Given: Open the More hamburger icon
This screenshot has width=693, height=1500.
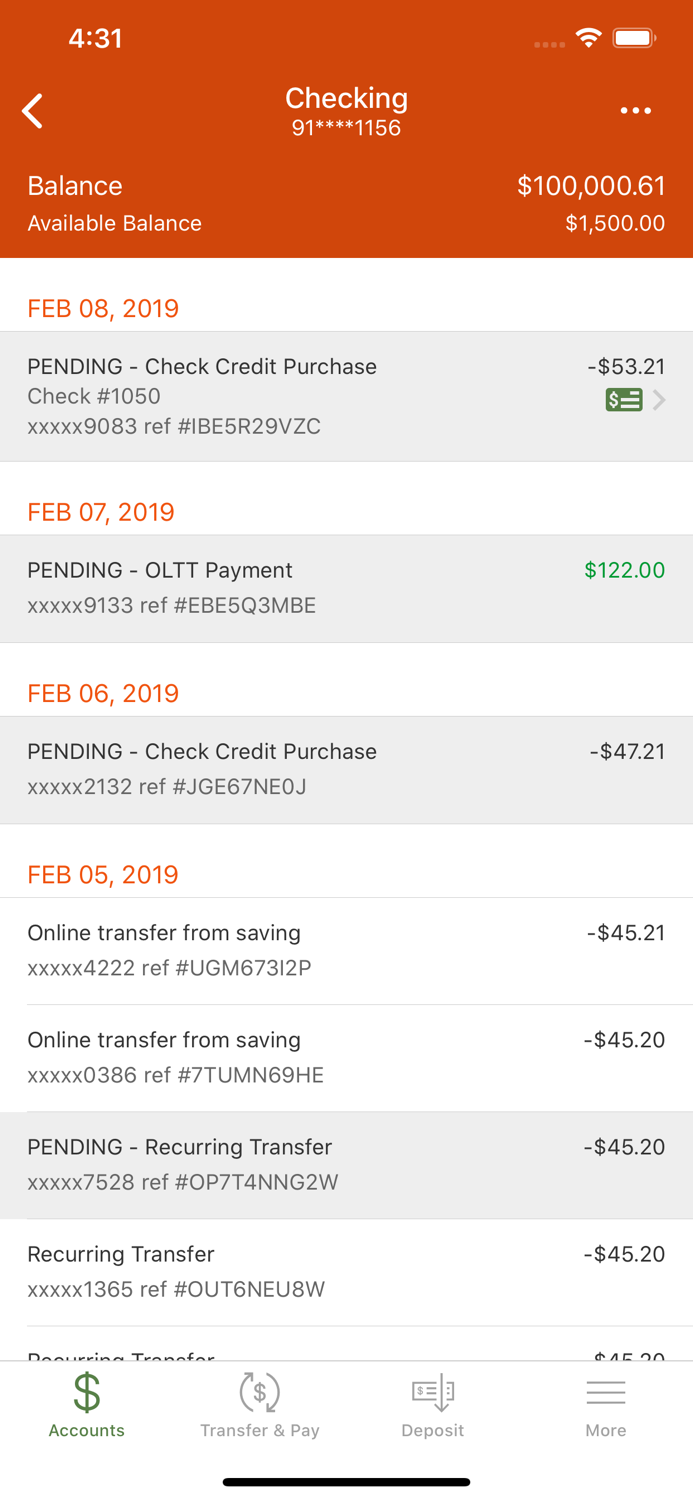Looking at the screenshot, I should 606,1391.
